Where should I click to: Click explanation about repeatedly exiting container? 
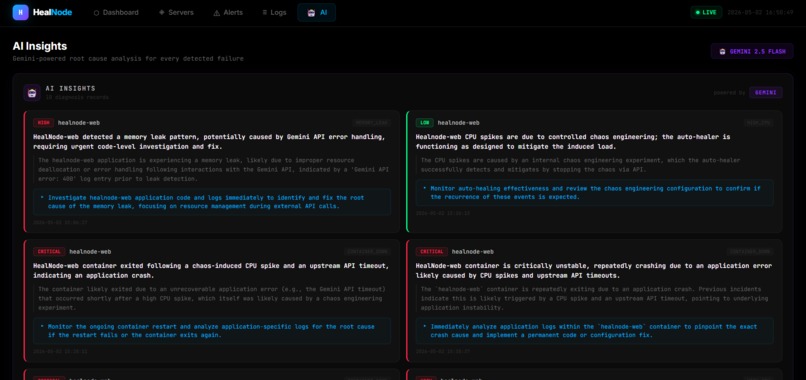594,298
